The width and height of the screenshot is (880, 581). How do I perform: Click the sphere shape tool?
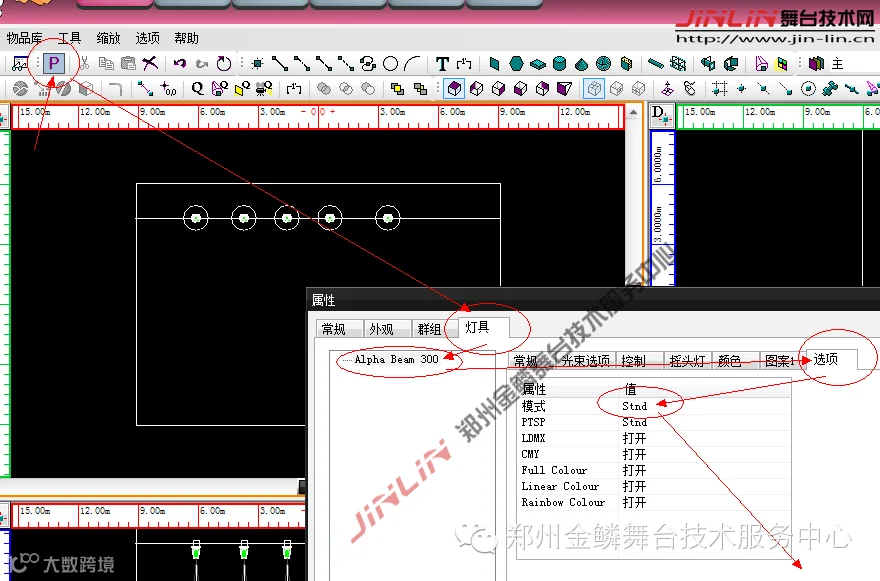coord(603,64)
